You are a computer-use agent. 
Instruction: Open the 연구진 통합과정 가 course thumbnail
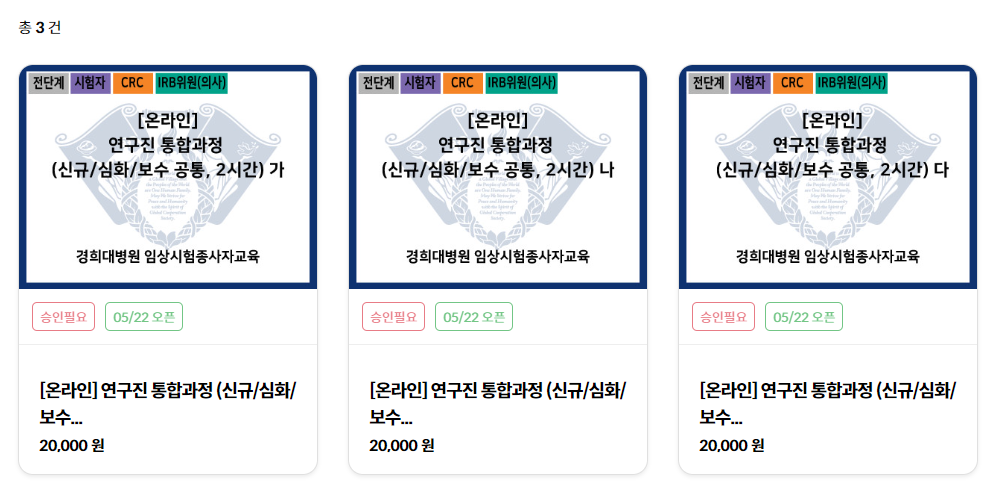pyautogui.click(x=168, y=177)
